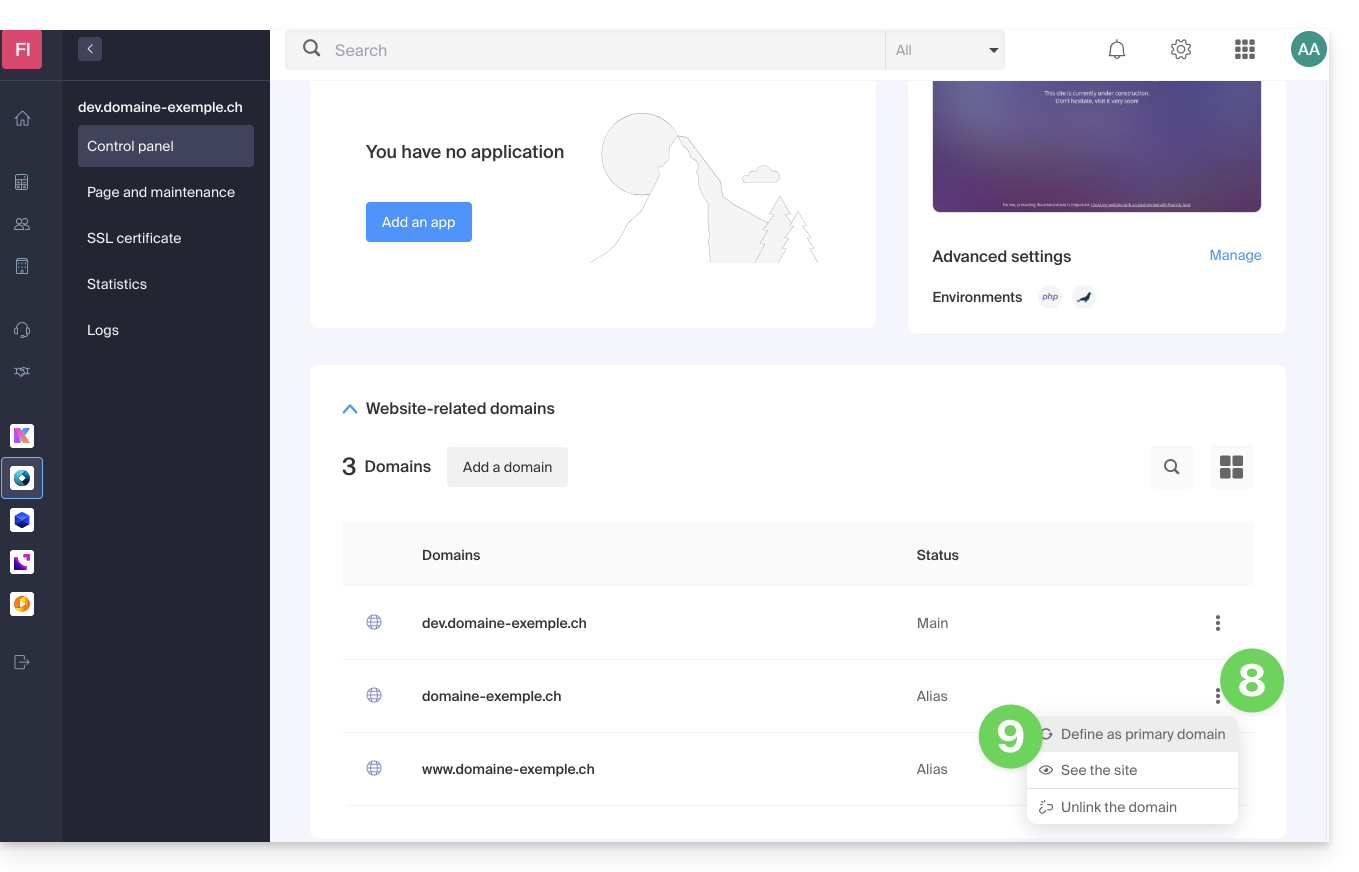Open the settings gear icon
The height and width of the screenshot is (872, 1359).
[x=1181, y=50]
